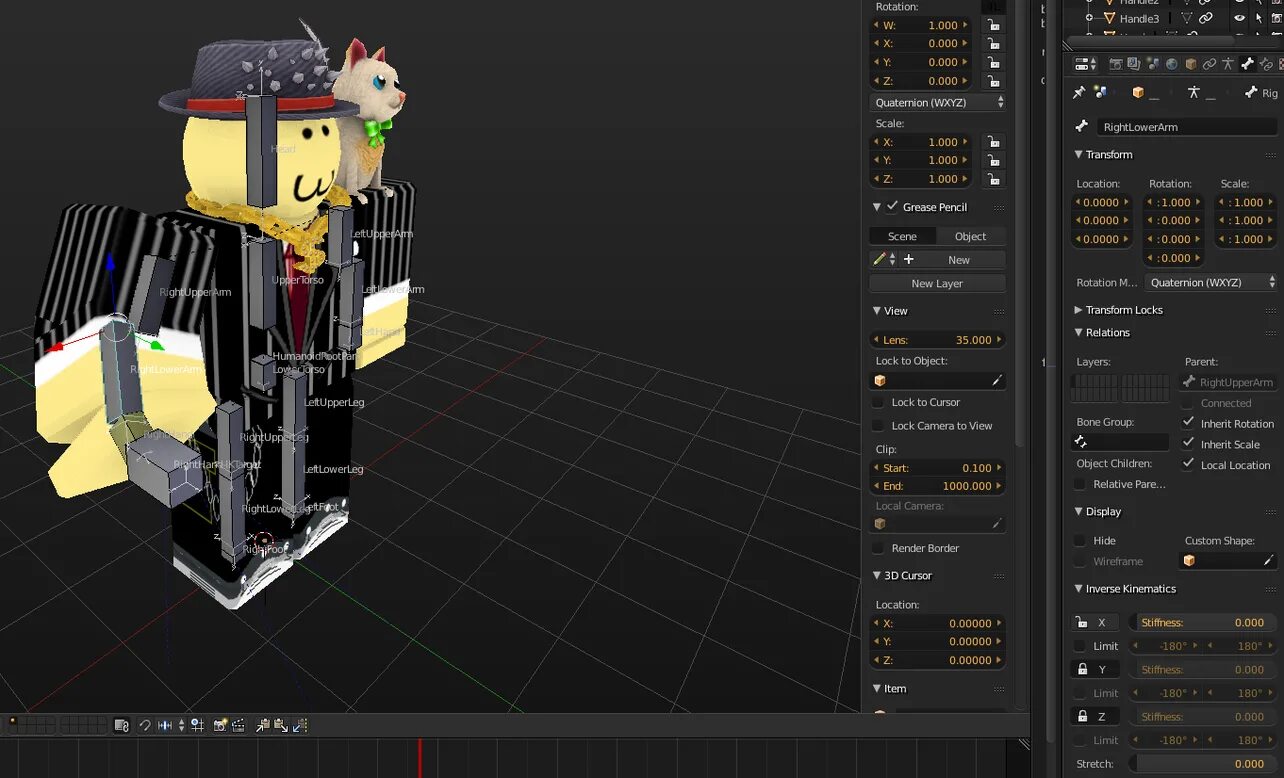Adjust the IK Stretch slider

pos(1204,763)
